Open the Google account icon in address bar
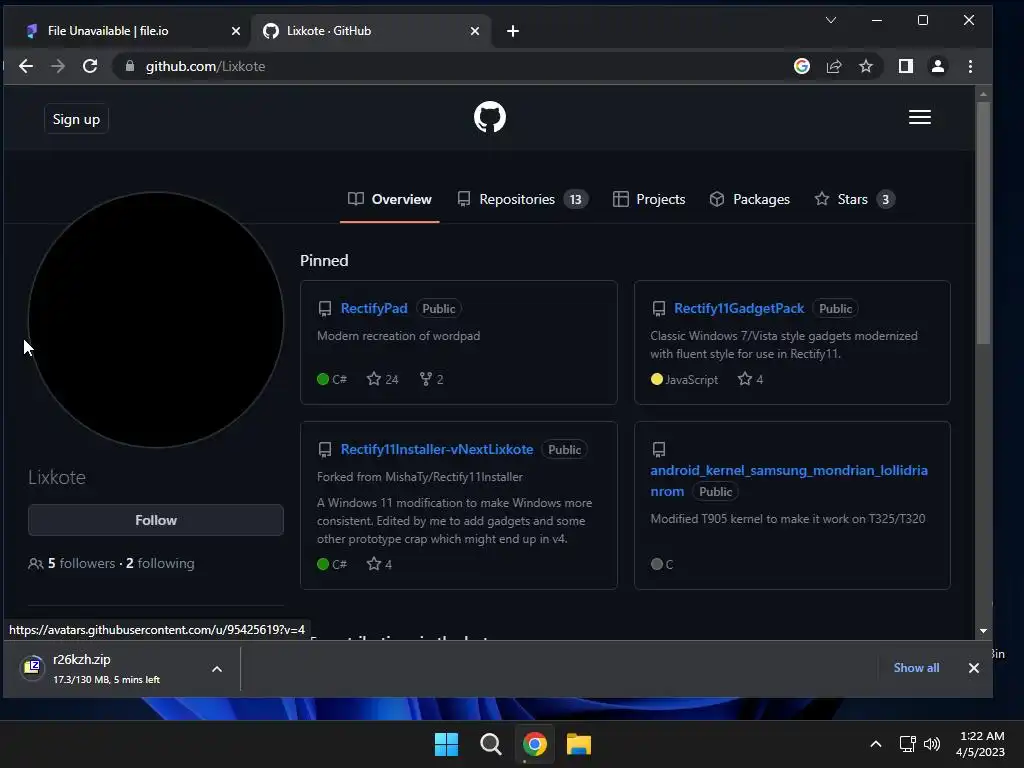 801,66
